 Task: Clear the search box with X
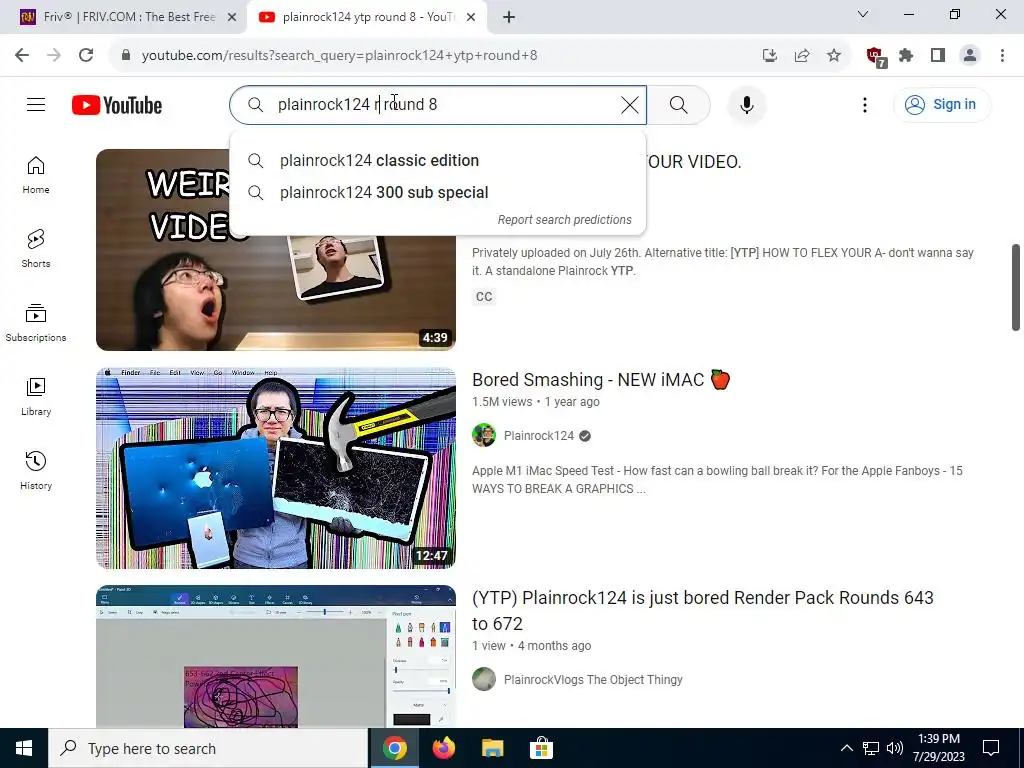coord(630,104)
